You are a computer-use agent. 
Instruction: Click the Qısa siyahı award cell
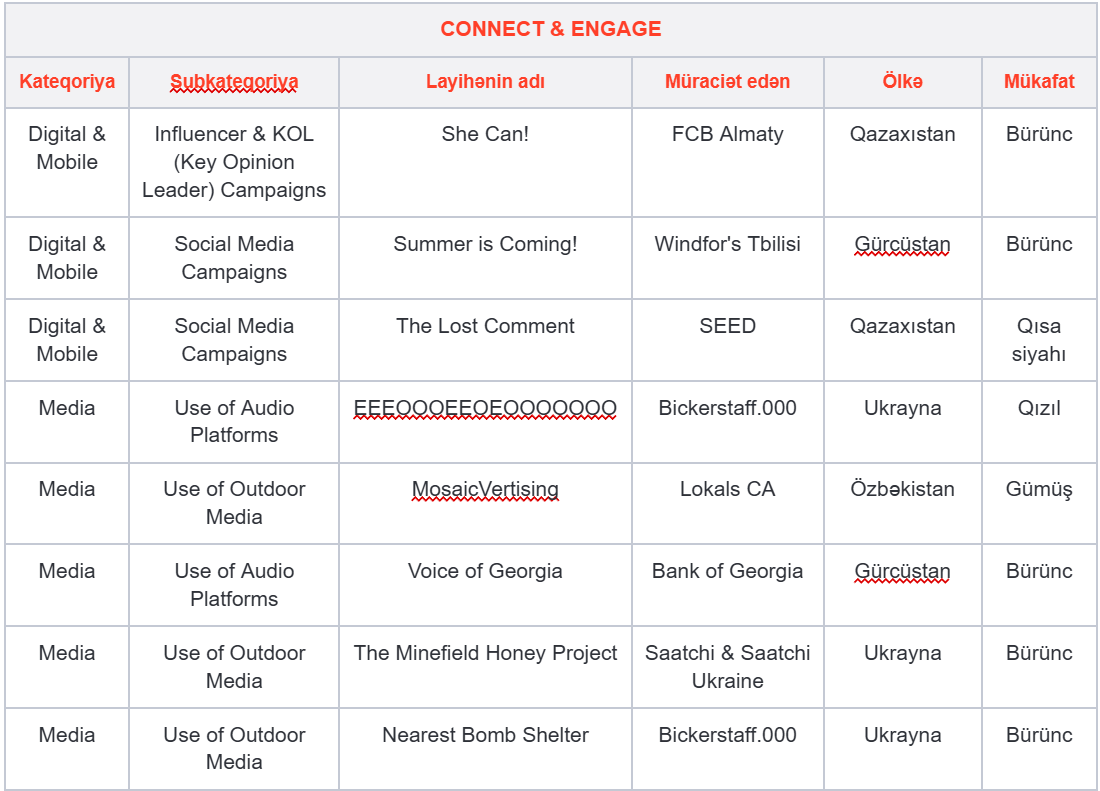[1039, 340]
